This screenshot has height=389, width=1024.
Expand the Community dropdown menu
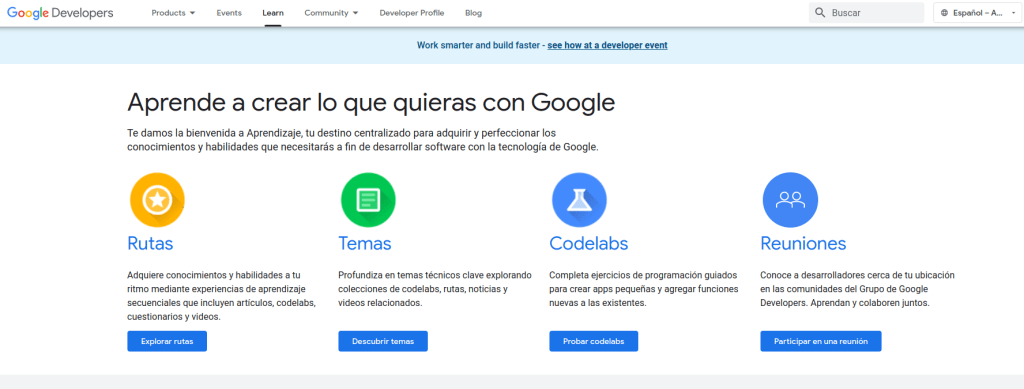(331, 13)
